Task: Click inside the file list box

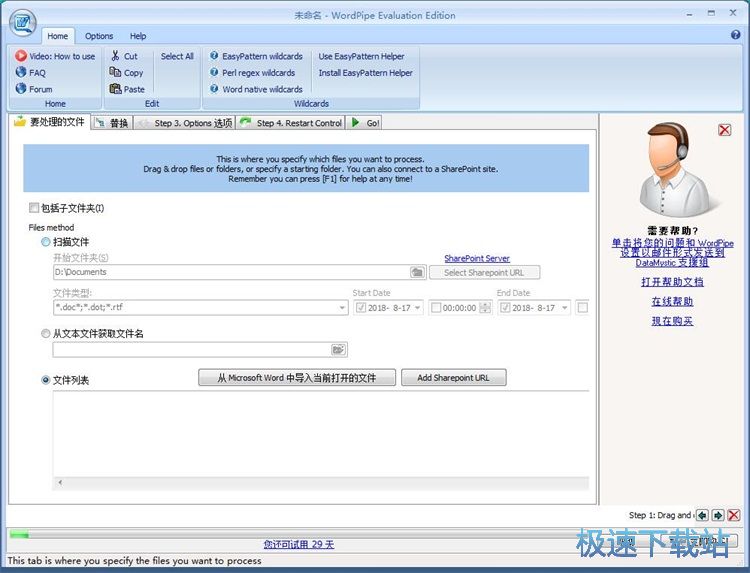Action: tap(320, 440)
